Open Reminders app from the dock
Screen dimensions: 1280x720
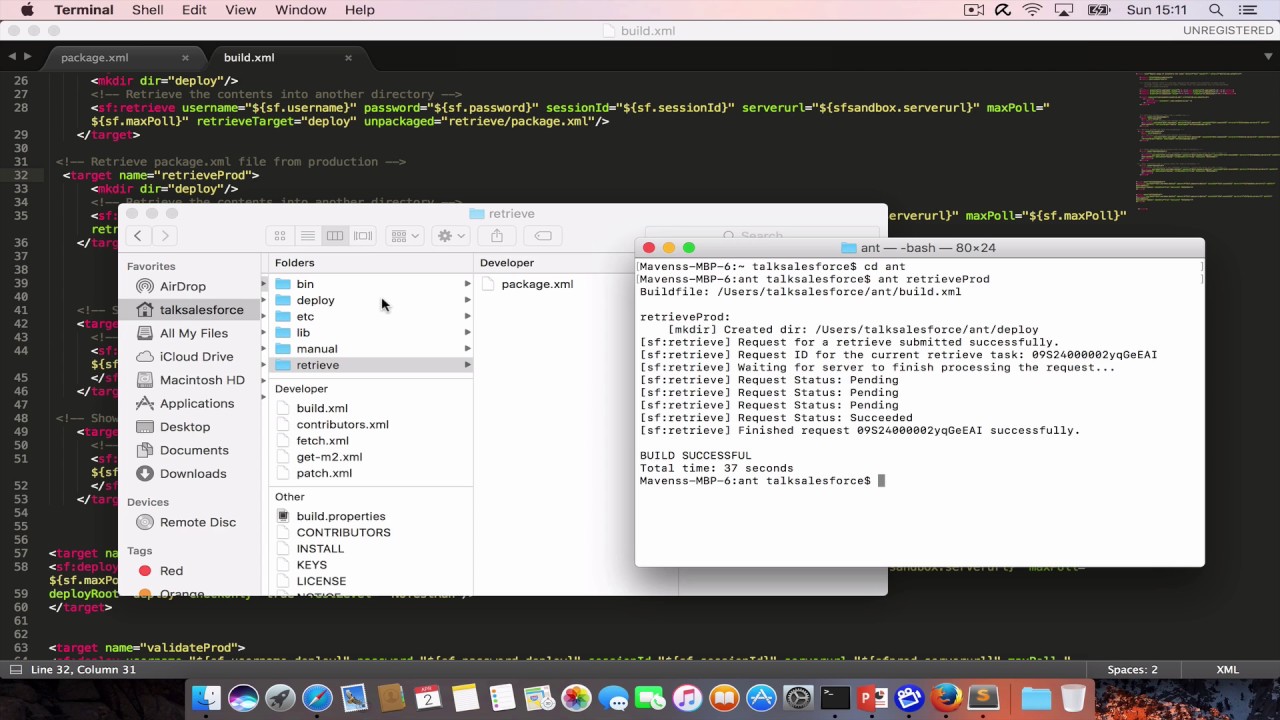(x=502, y=698)
